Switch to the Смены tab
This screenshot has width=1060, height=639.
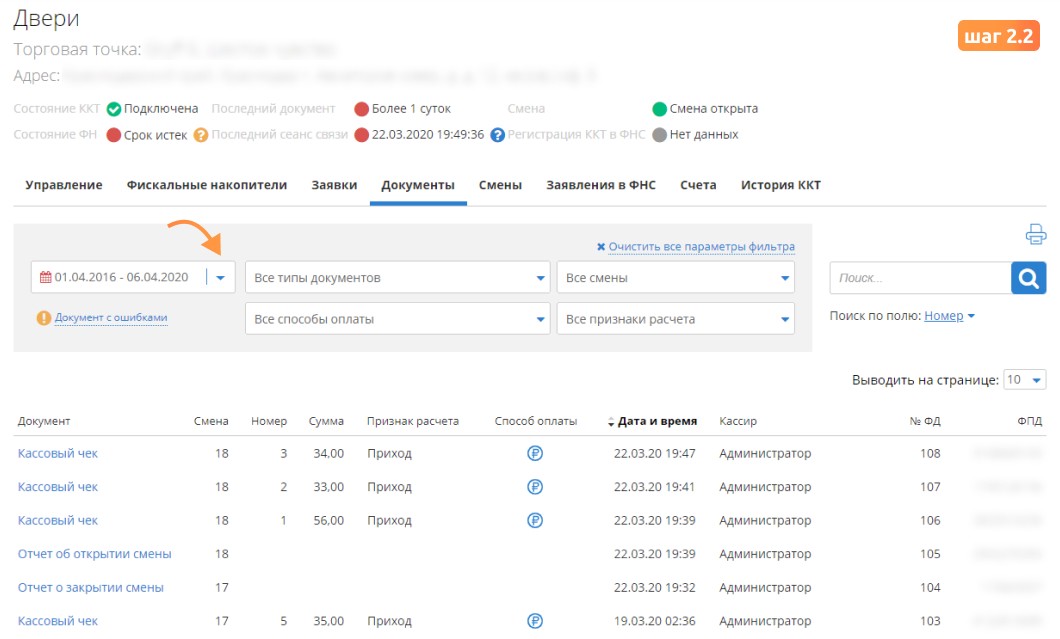coord(500,185)
